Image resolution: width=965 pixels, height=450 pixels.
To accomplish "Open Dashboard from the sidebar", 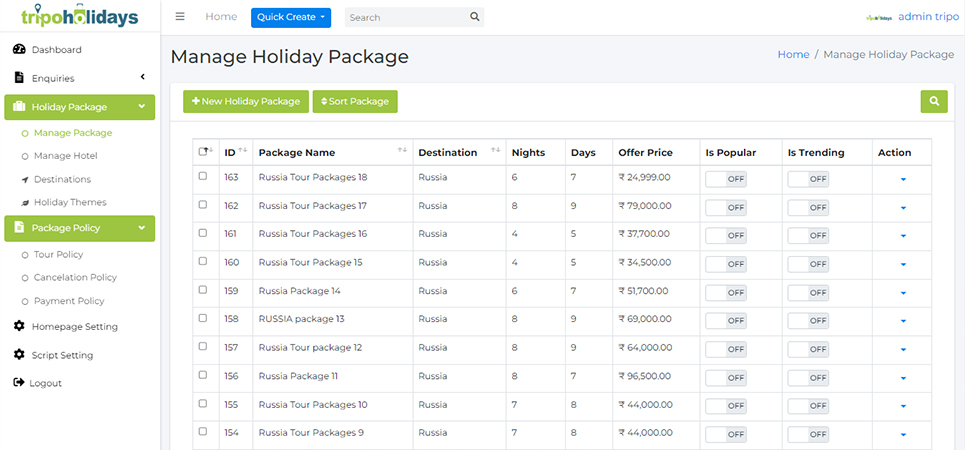I will [56, 50].
